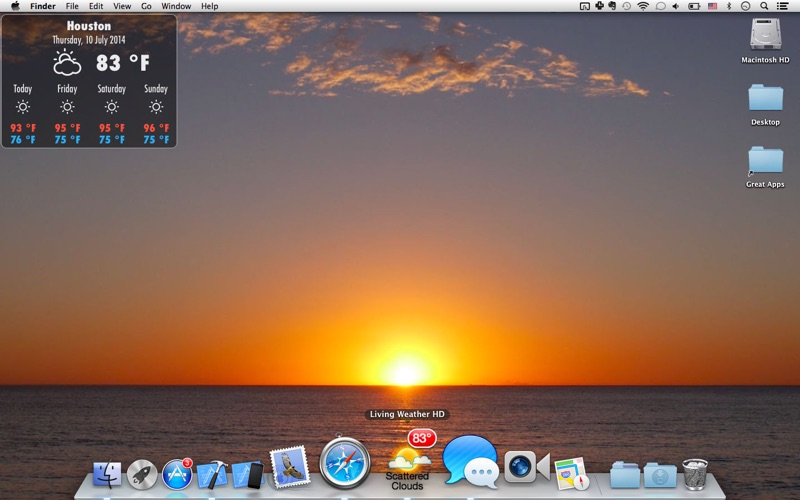
Task: Open the Wi-Fi status menu
Action: click(643, 6)
